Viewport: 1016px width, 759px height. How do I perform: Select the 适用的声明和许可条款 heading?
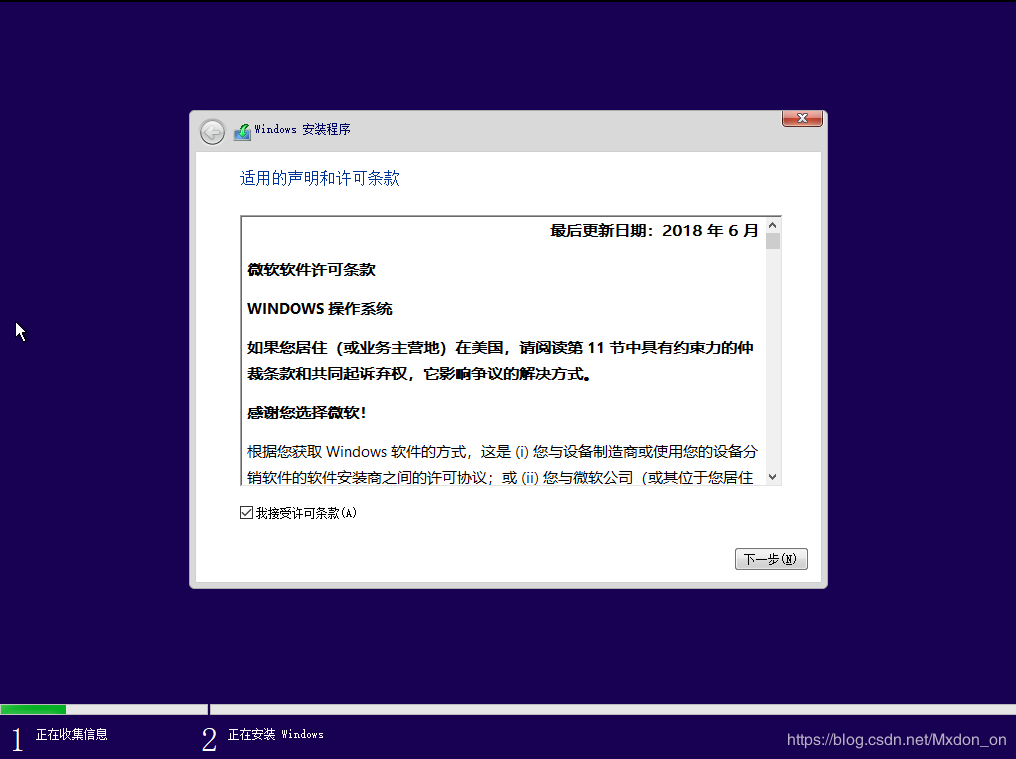(318, 178)
